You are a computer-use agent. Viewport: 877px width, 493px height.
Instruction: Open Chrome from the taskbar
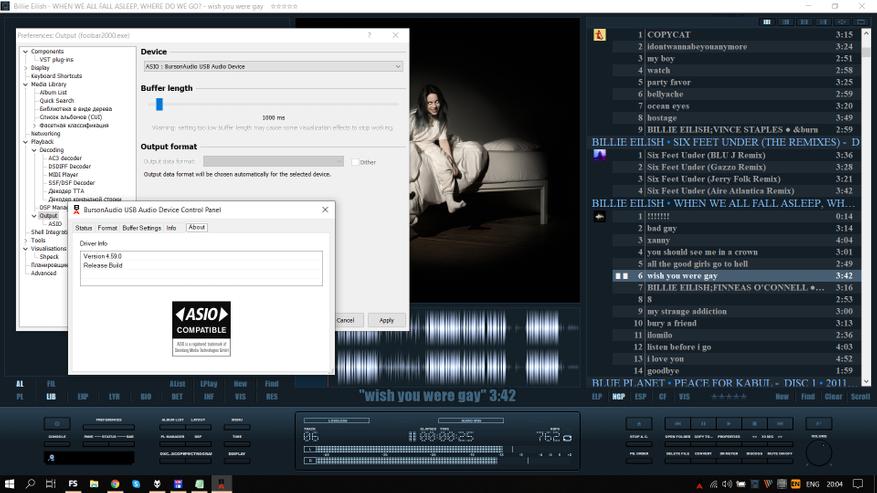click(x=115, y=484)
